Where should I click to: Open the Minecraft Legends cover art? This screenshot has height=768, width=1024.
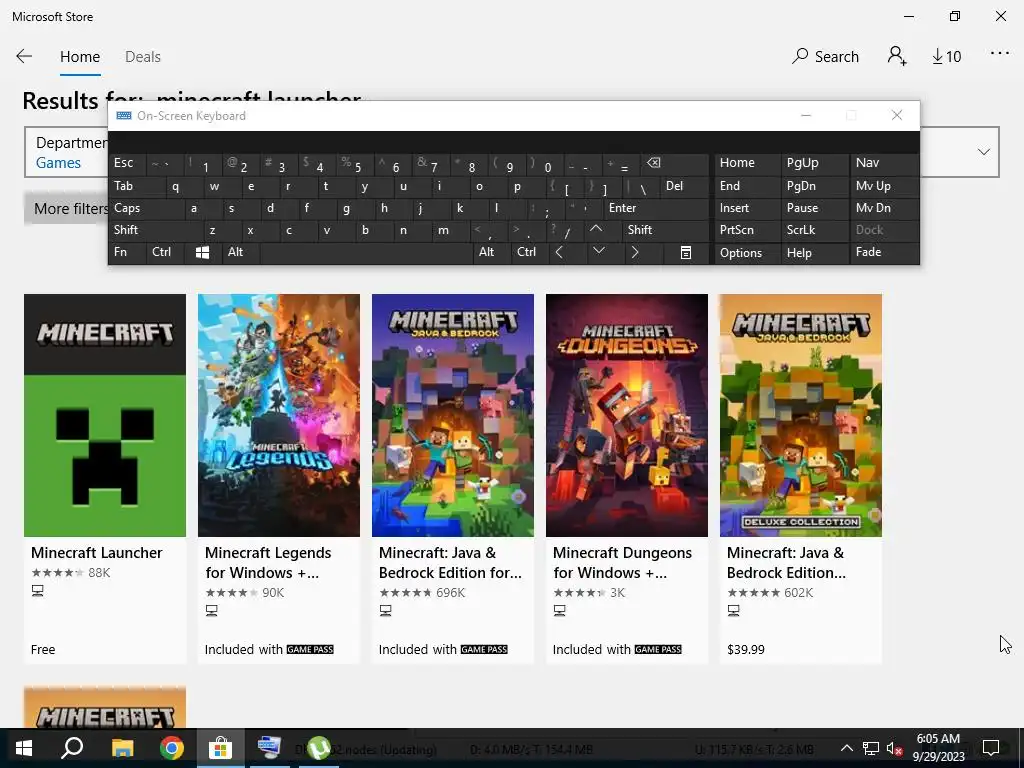[x=279, y=415]
